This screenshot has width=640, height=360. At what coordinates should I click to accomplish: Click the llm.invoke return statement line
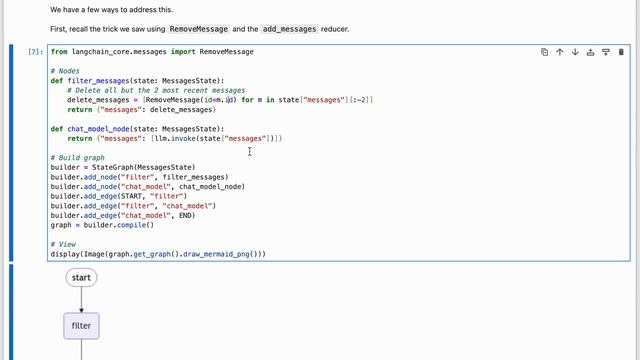[x=175, y=138]
